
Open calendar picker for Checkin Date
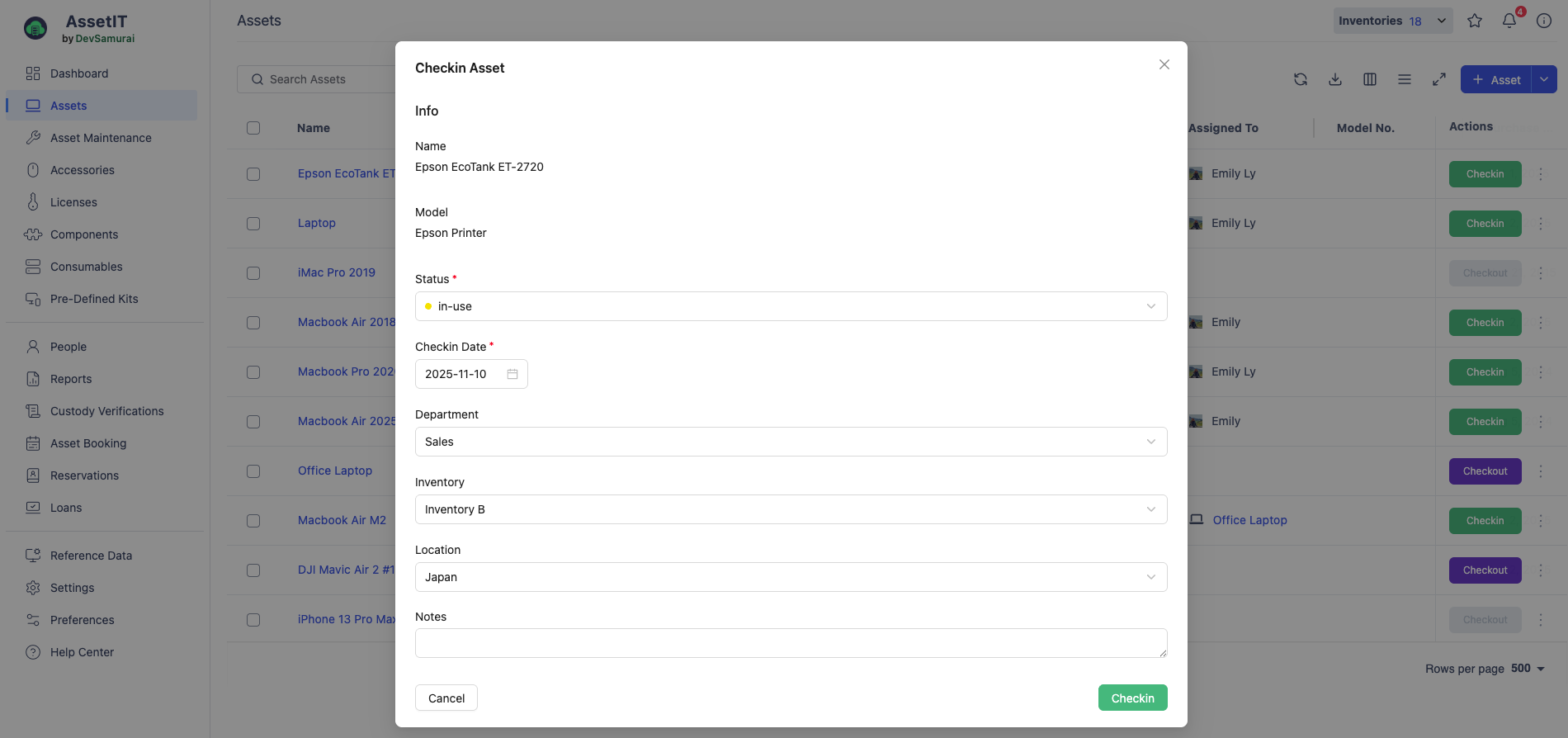click(x=512, y=374)
